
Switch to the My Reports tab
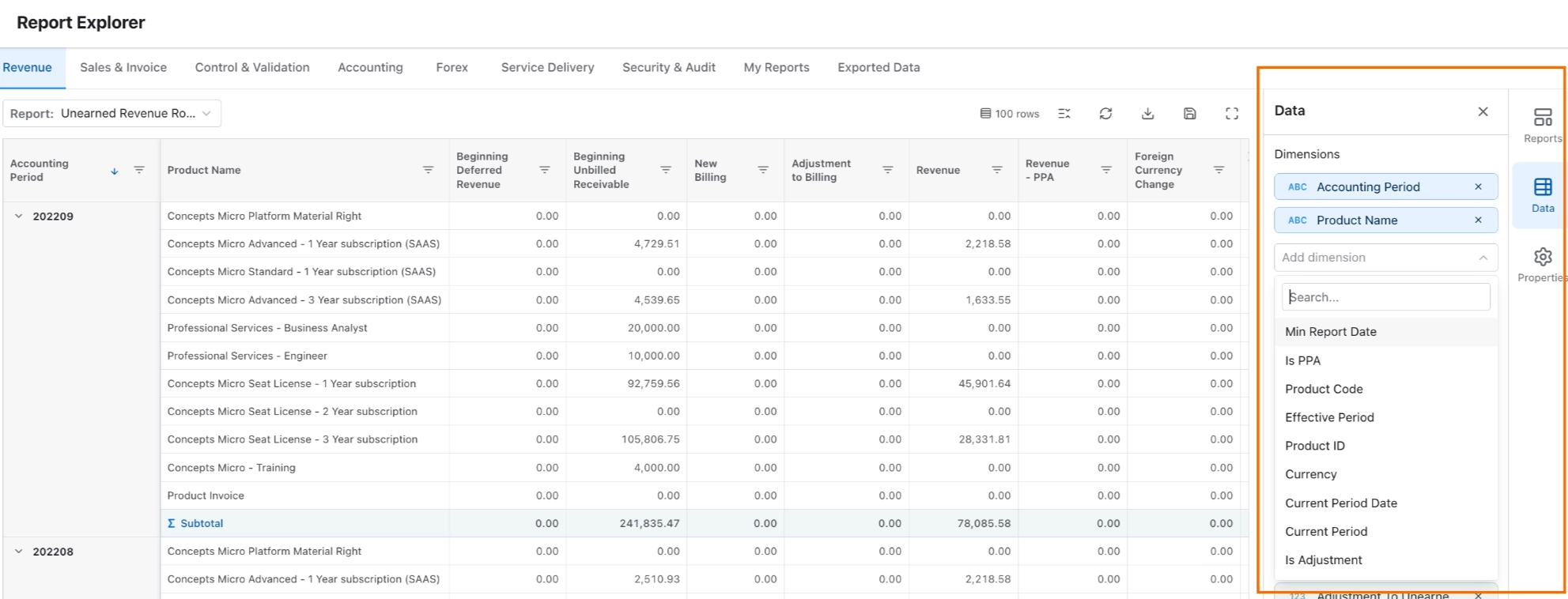(776, 68)
